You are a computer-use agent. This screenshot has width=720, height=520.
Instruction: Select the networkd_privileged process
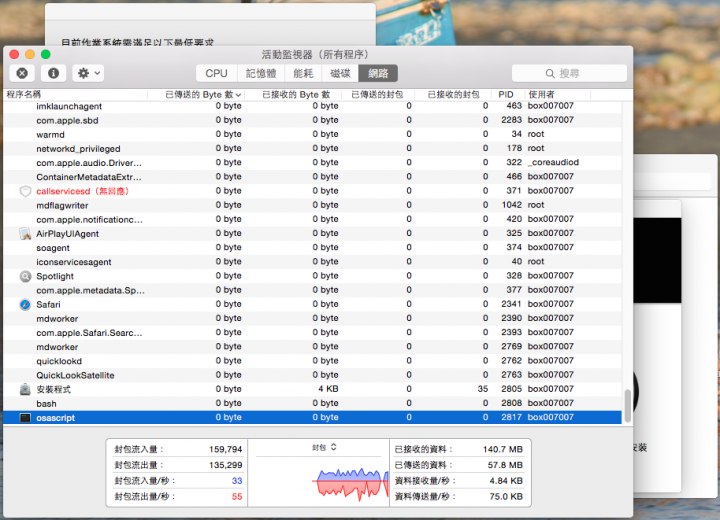[x=312, y=148]
